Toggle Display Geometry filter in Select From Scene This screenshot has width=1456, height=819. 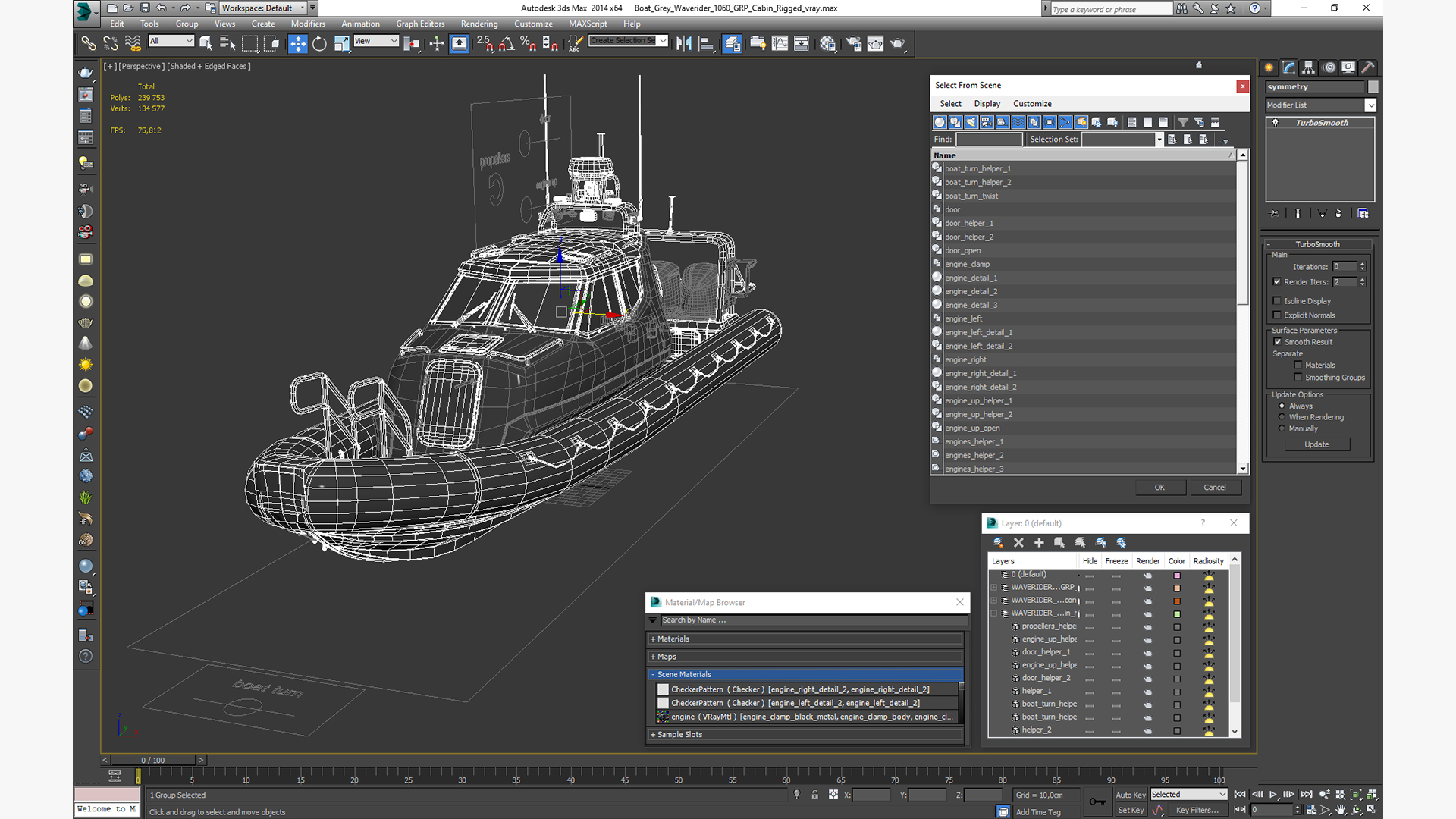(x=940, y=122)
